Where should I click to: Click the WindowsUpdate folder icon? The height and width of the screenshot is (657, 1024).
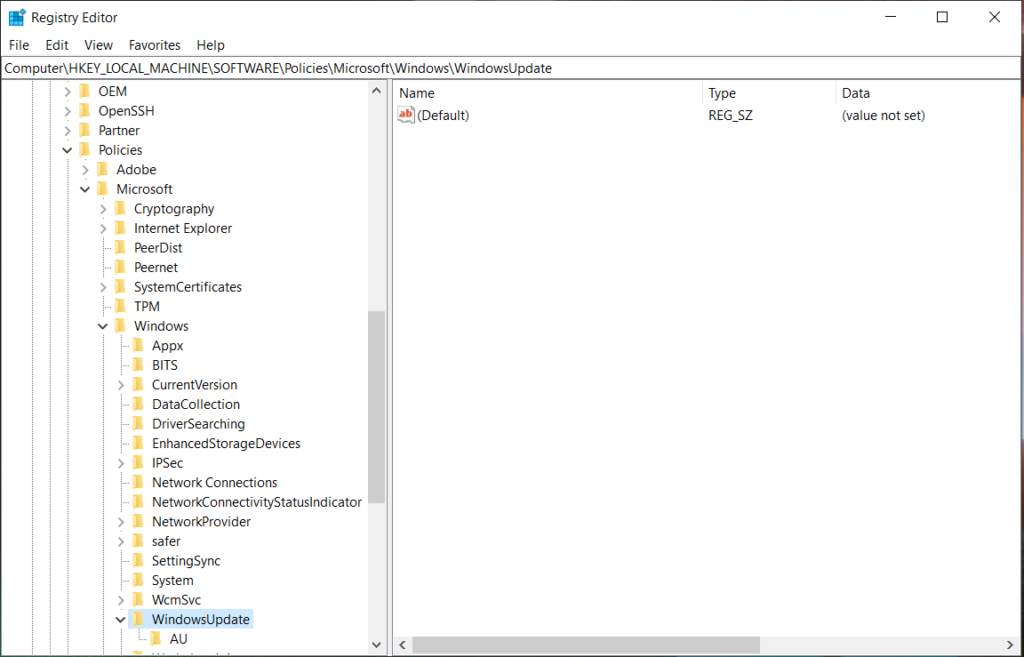[x=139, y=619]
